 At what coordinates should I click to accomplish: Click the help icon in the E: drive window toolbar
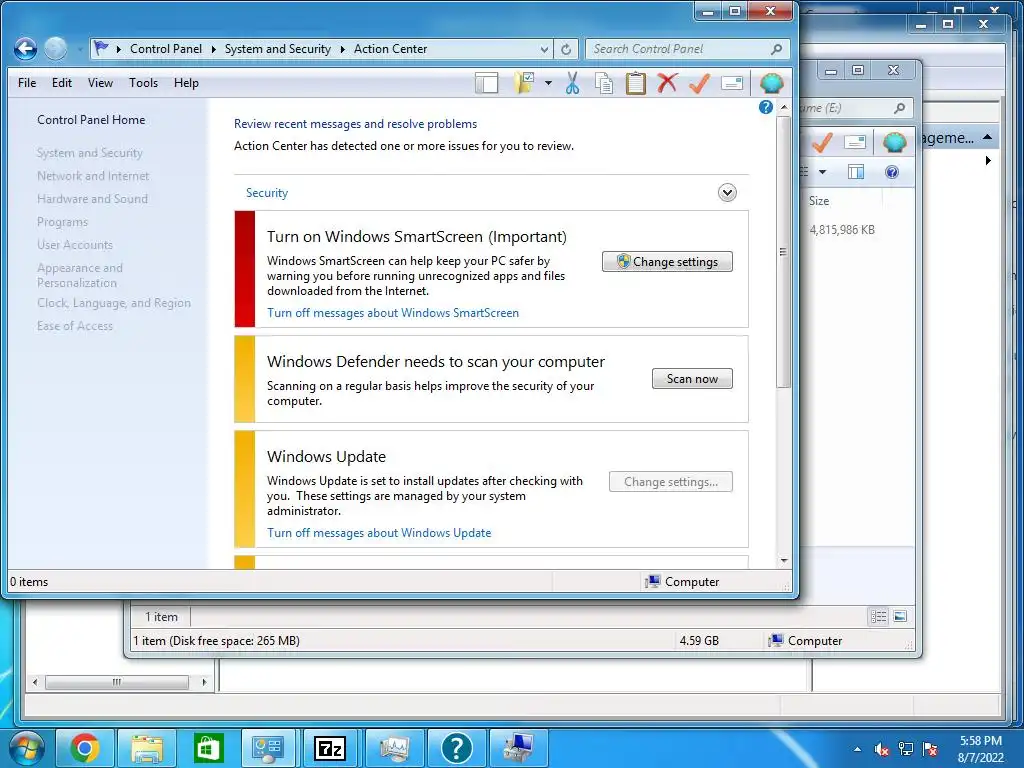(x=891, y=172)
